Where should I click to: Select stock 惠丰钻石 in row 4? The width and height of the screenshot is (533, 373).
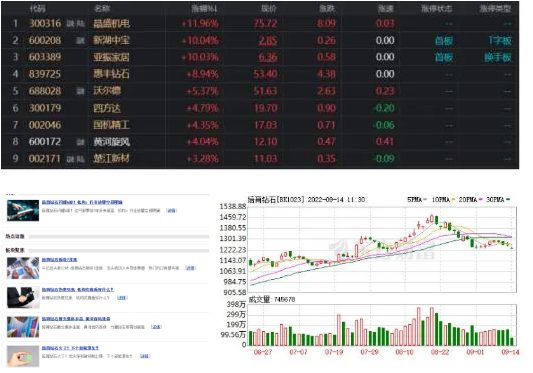tap(111, 74)
